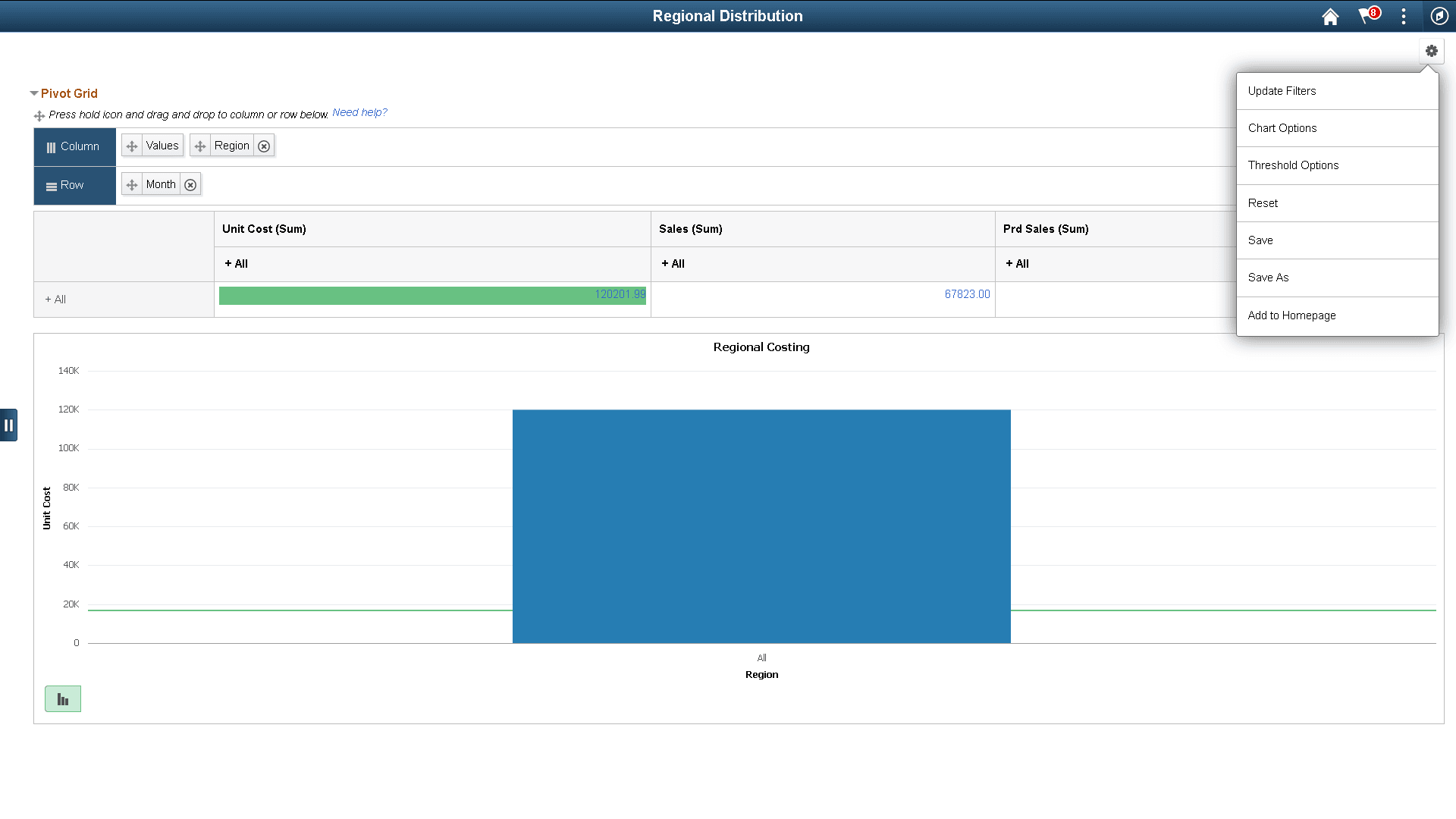Click the Month field drag handle icon
Image resolution: width=1456 pixels, height=819 pixels.
coord(132,184)
